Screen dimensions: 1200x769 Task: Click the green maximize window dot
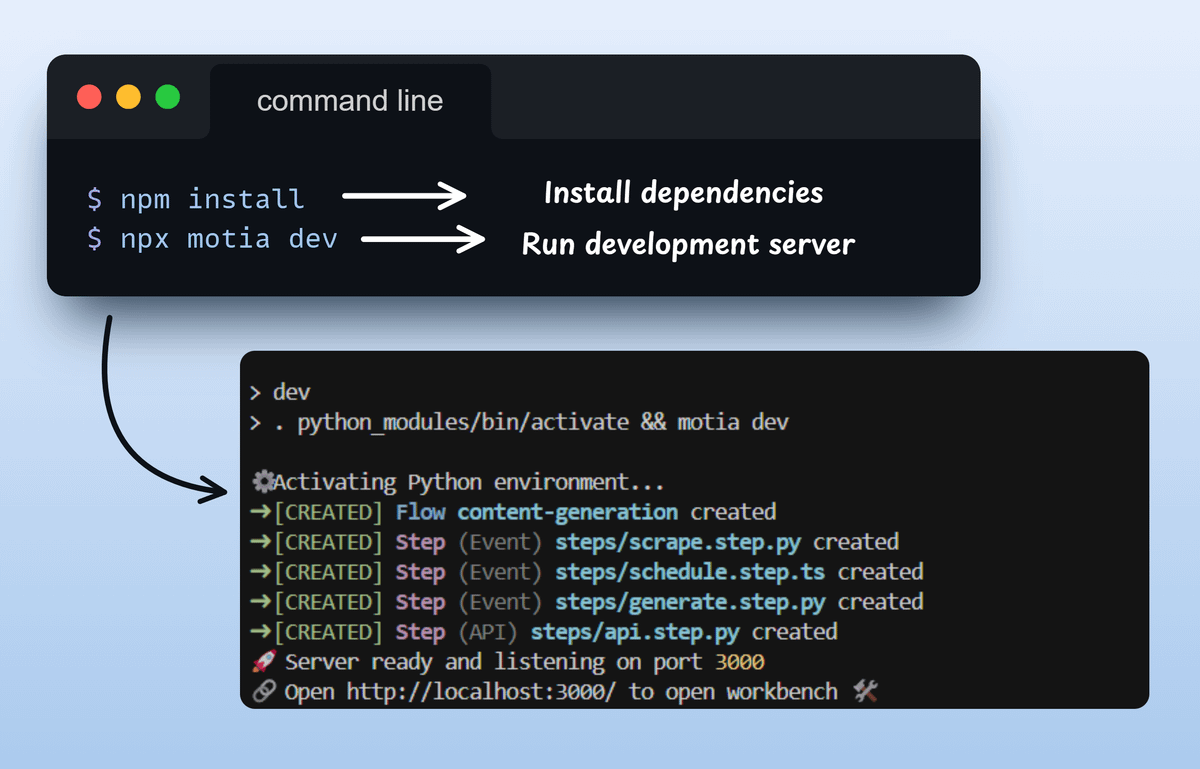168,97
